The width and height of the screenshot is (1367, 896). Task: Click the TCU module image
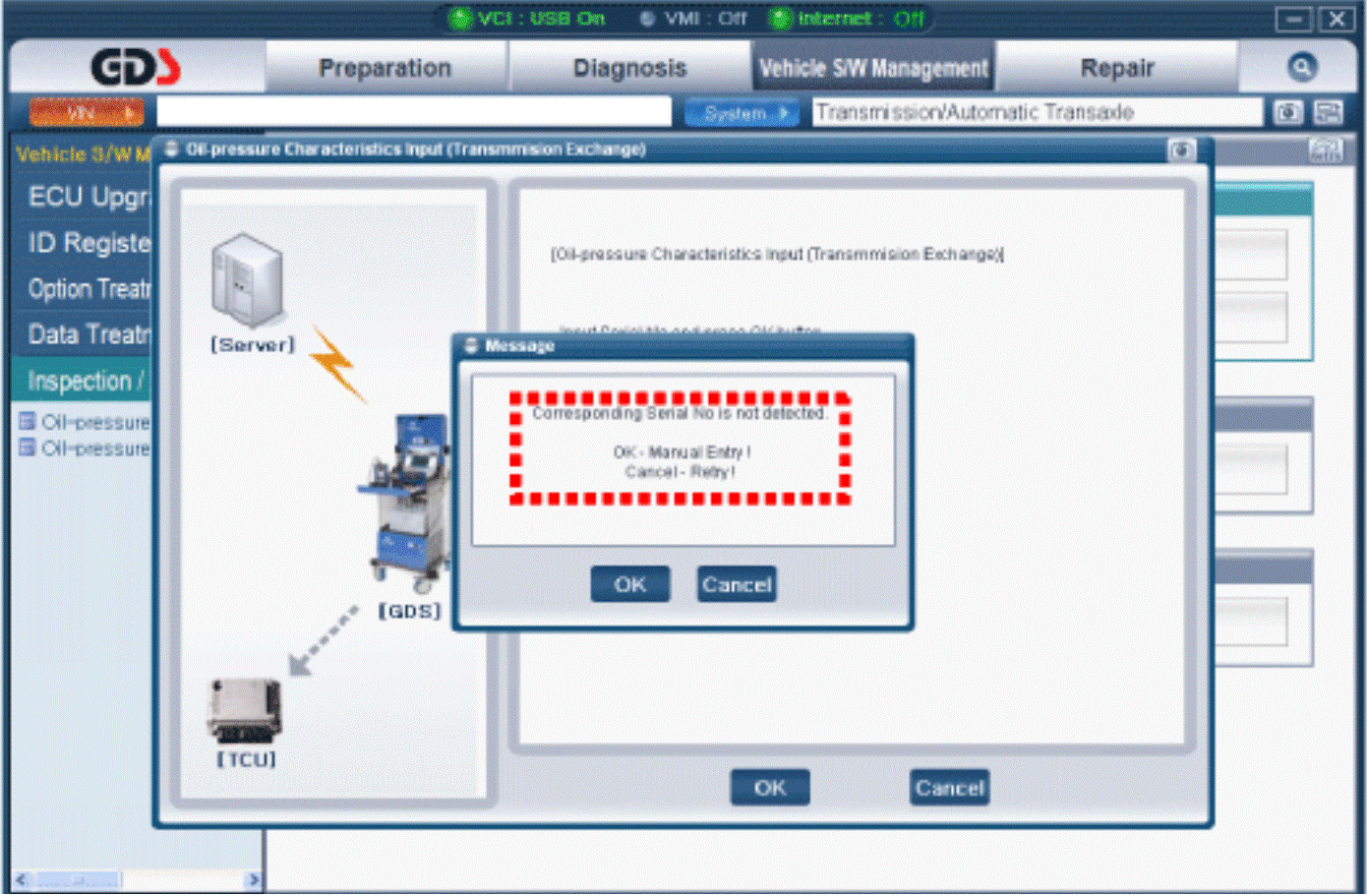244,710
